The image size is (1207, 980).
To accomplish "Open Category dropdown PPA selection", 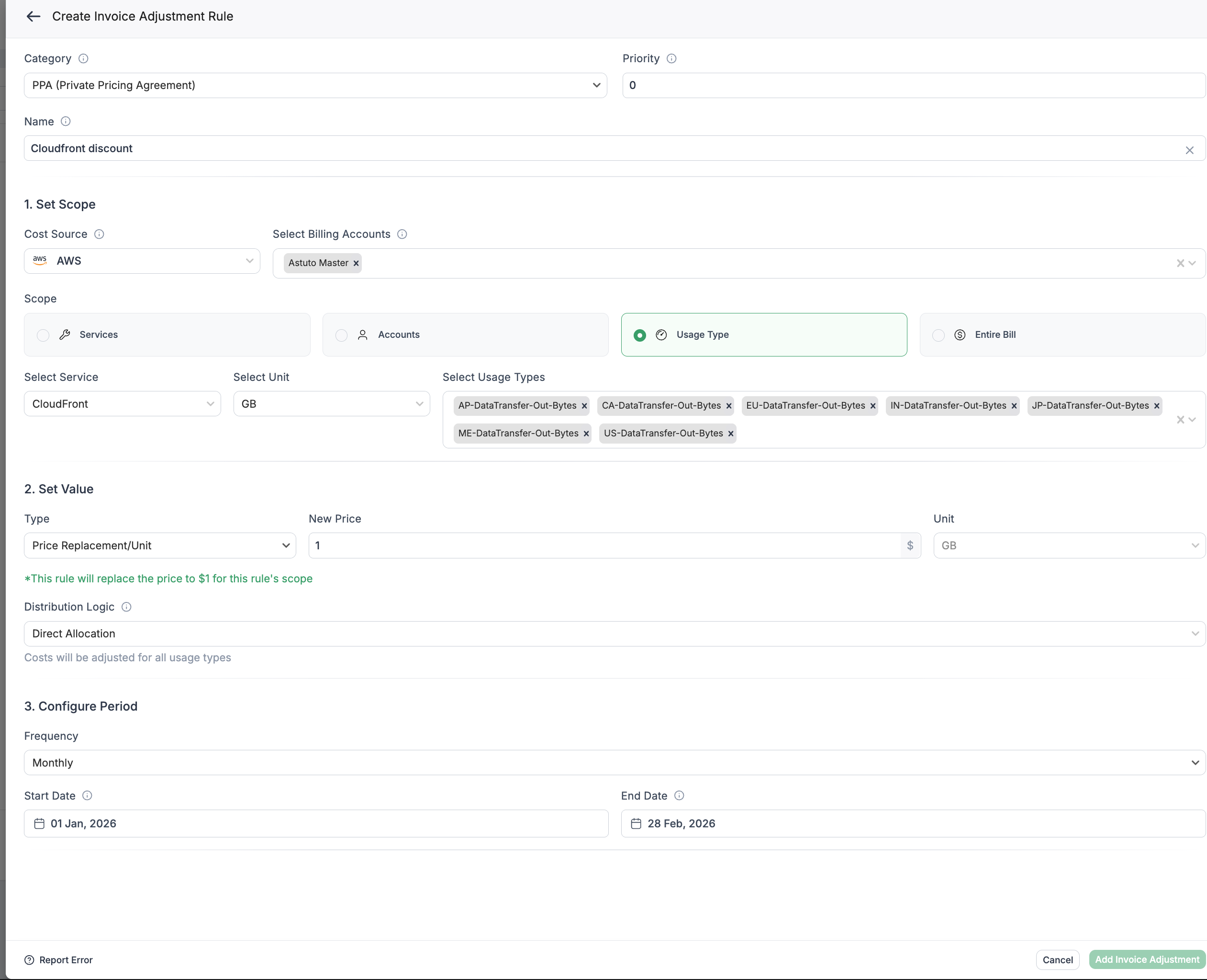I will click(315, 85).
